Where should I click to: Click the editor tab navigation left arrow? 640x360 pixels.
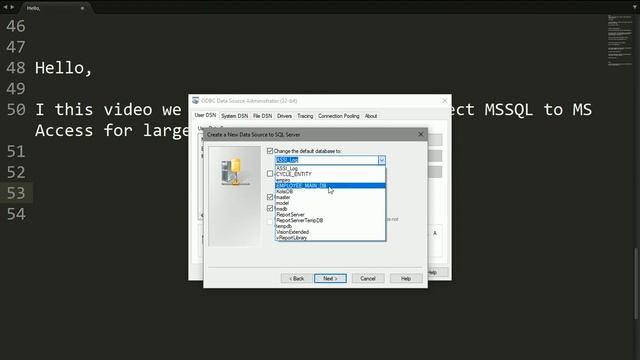click(5, 7)
